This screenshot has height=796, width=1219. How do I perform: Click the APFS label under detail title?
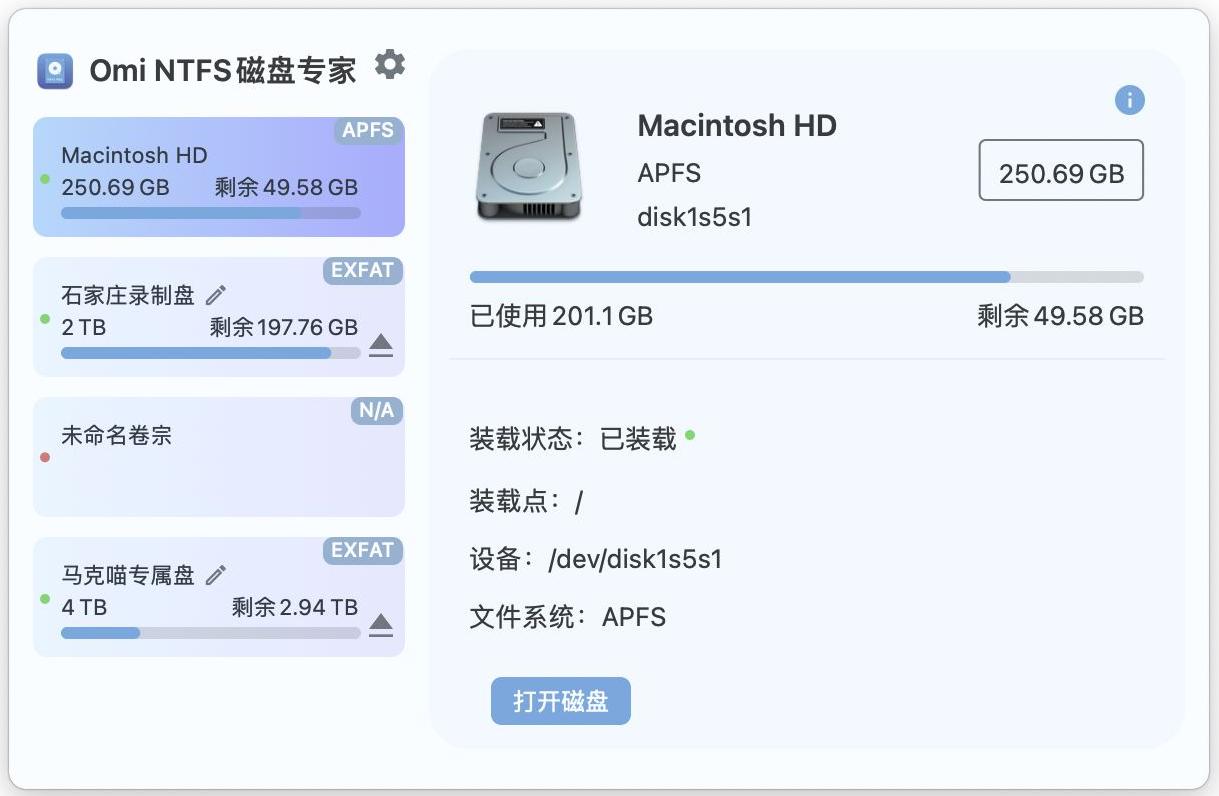[x=669, y=173]
